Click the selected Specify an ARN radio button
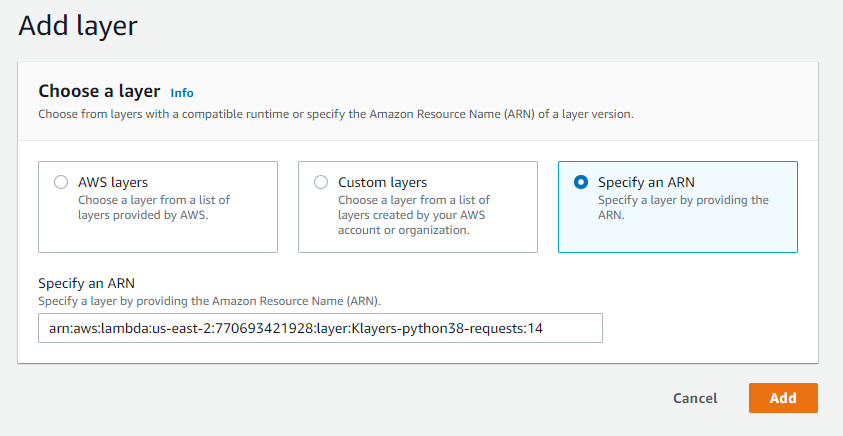 coord(581,183)
